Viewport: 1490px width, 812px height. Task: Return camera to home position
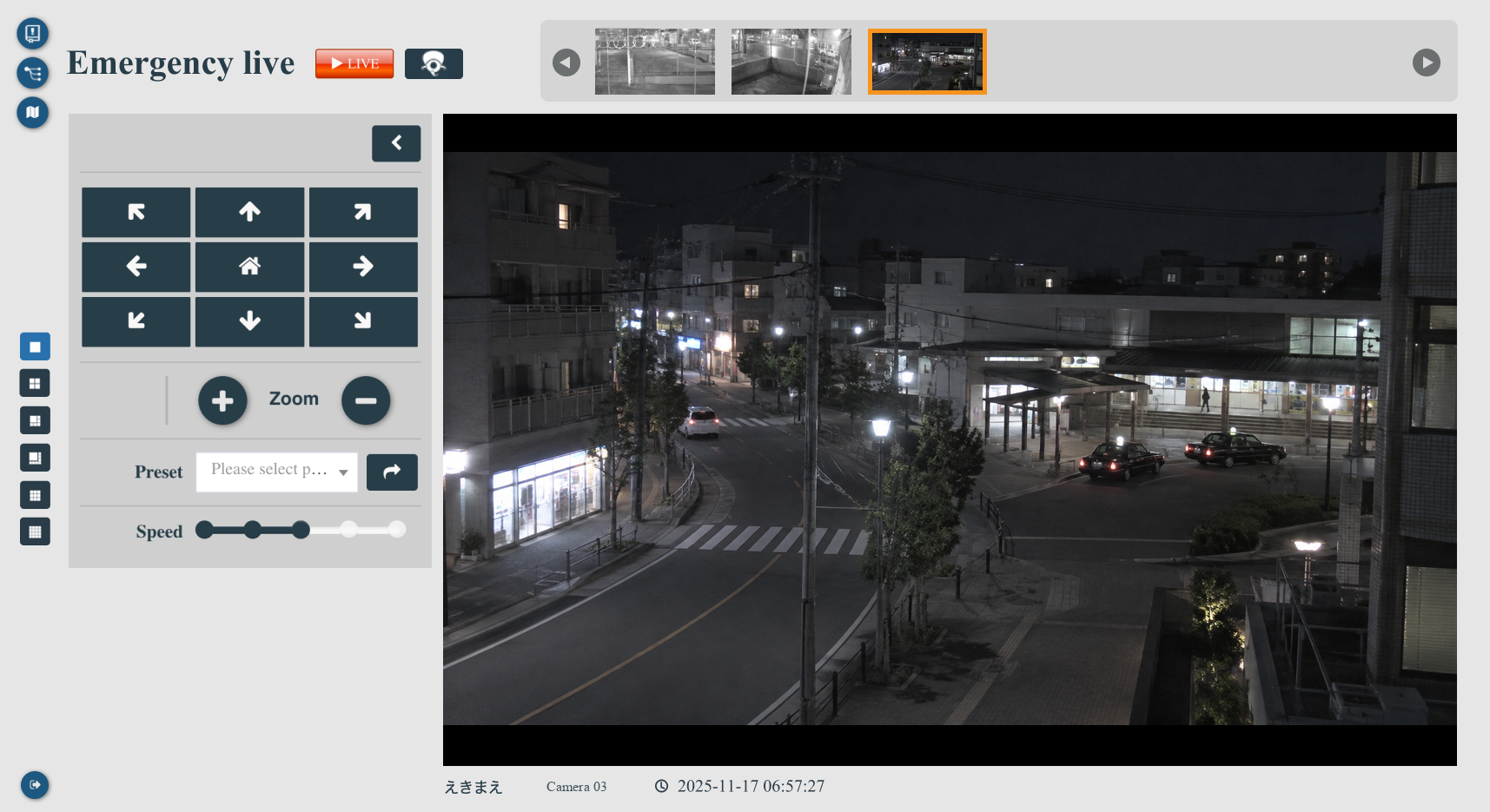coord(250,267)
